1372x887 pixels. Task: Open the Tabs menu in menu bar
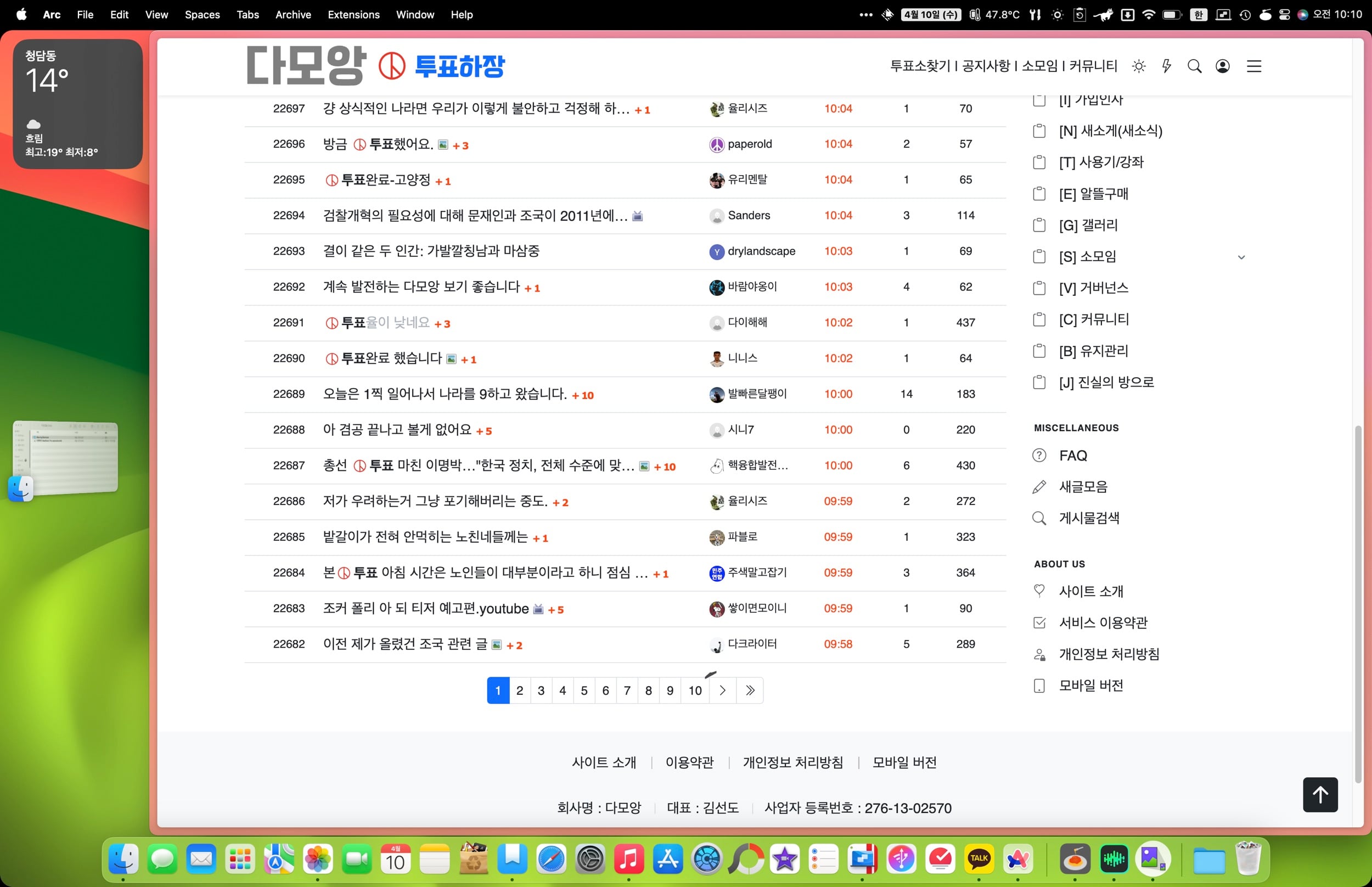point(248,14)
